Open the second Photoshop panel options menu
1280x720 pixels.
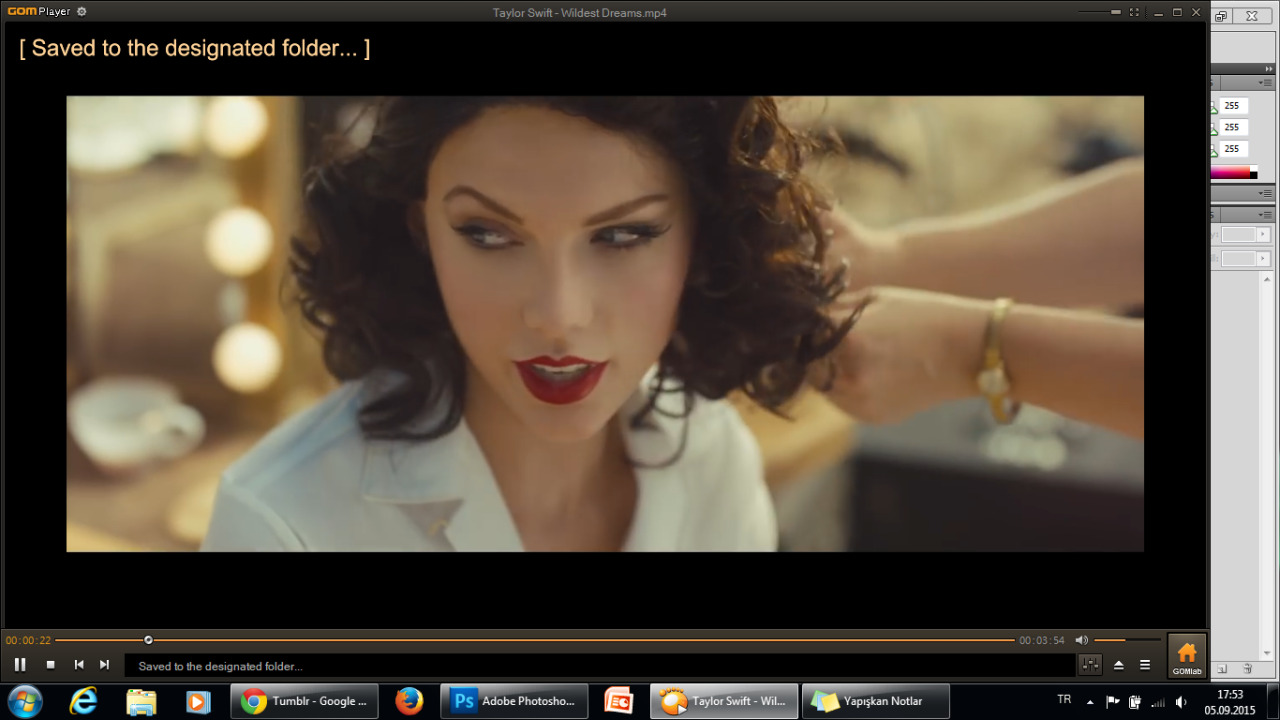pyautogui.click(x=1267, y=193)
